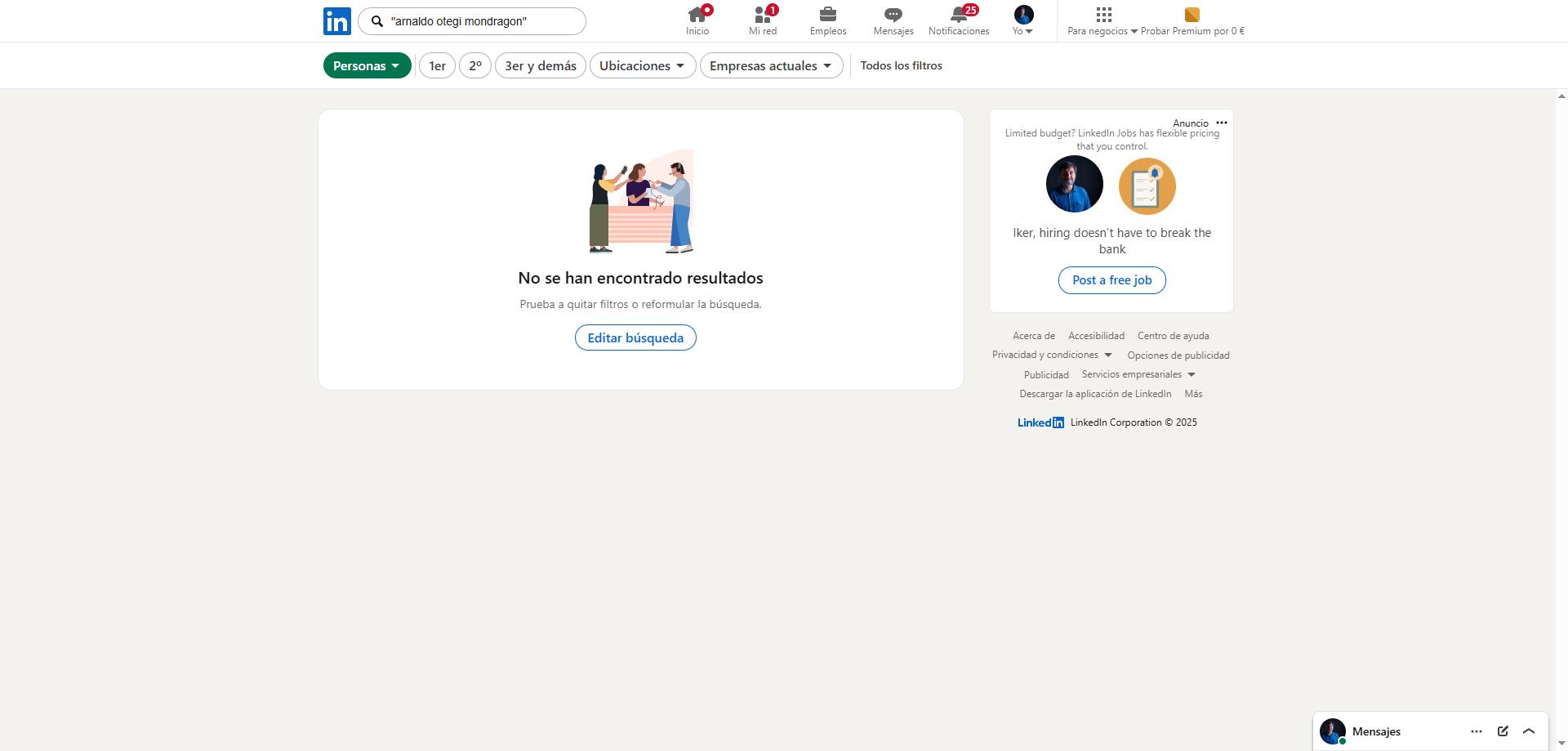Screen dimensions: 1568x751
Task: Open the Personas filter dropdown
Action: pos(367,65)
